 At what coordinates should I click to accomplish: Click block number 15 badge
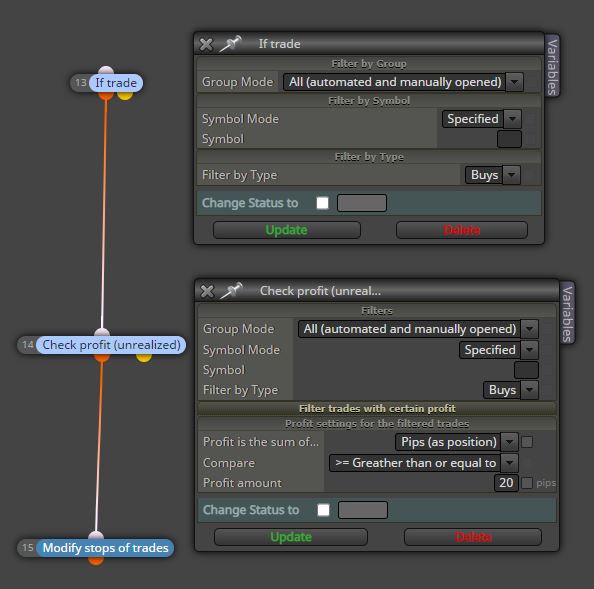28,548
